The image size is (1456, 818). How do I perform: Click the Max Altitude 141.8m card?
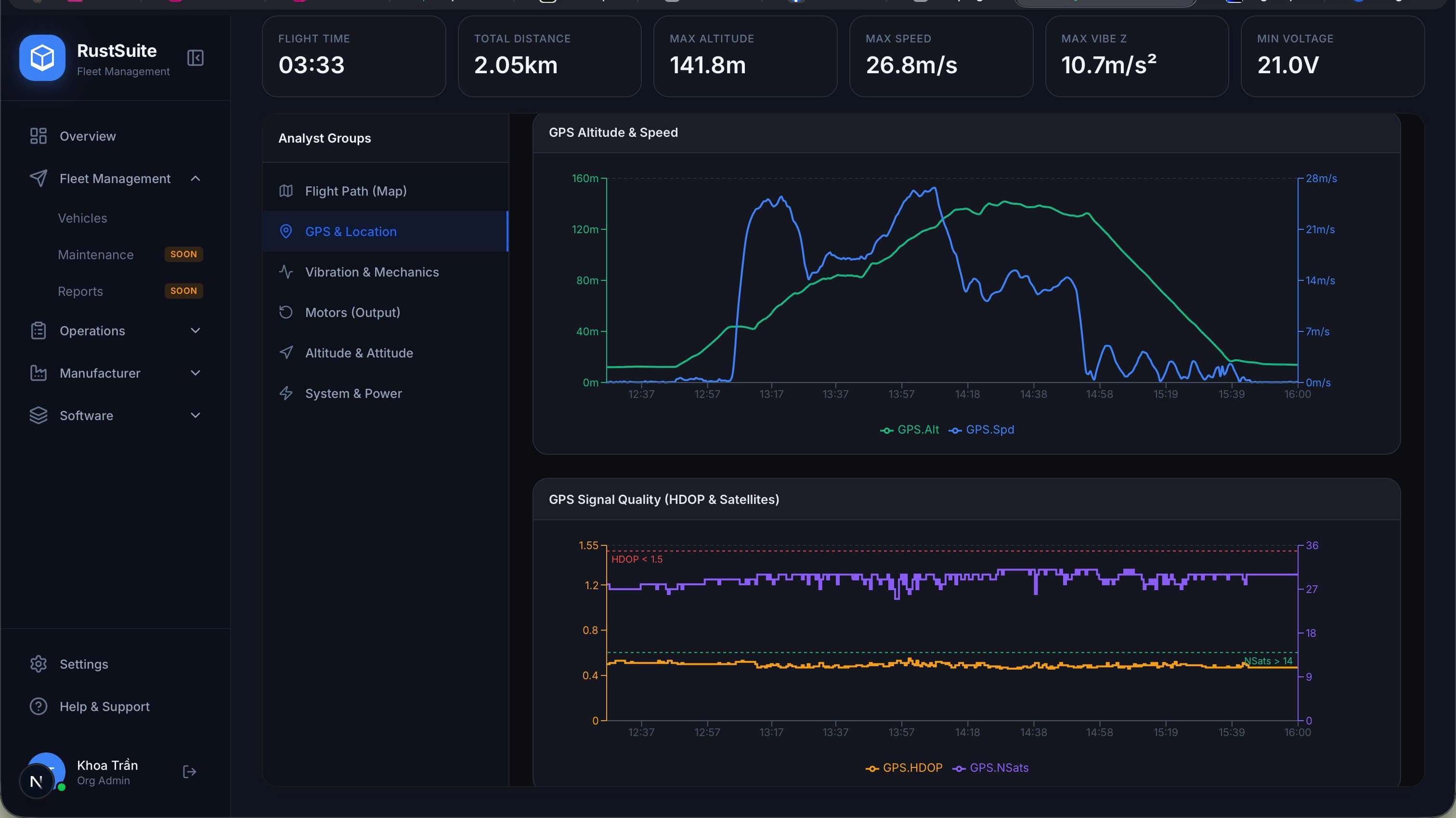point(745,56)
